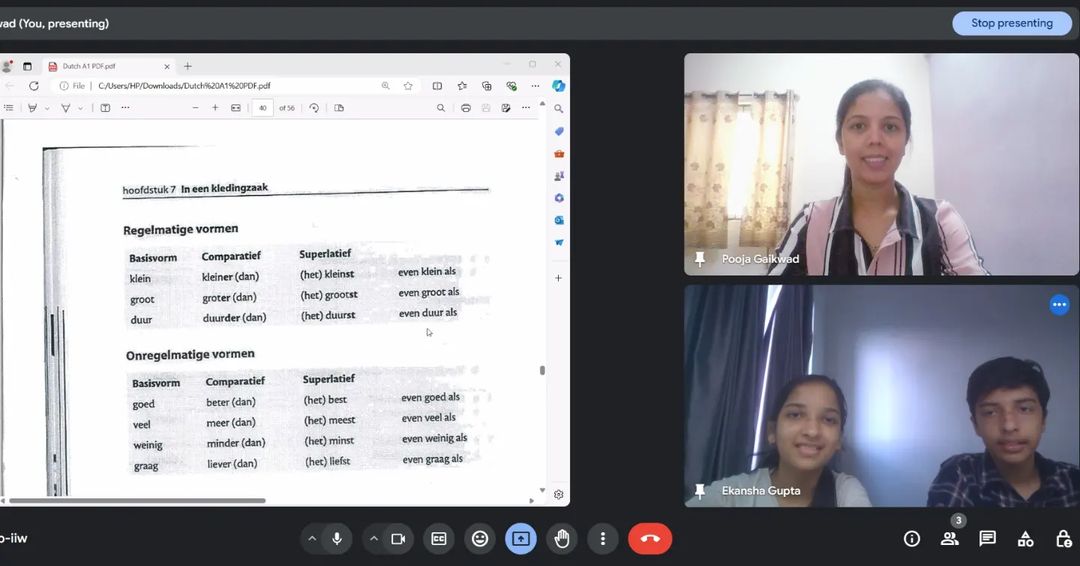The height and width of the screenshot is (566, 1080).
Task: Select the PDF add text tool
Action: coord(105,108)
